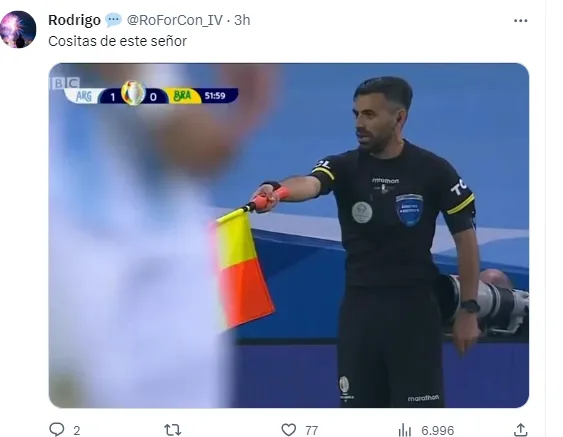Open the Rodrigo display name link
The height and width of the screenshot is (437, 563).
(x=74, y=20)
